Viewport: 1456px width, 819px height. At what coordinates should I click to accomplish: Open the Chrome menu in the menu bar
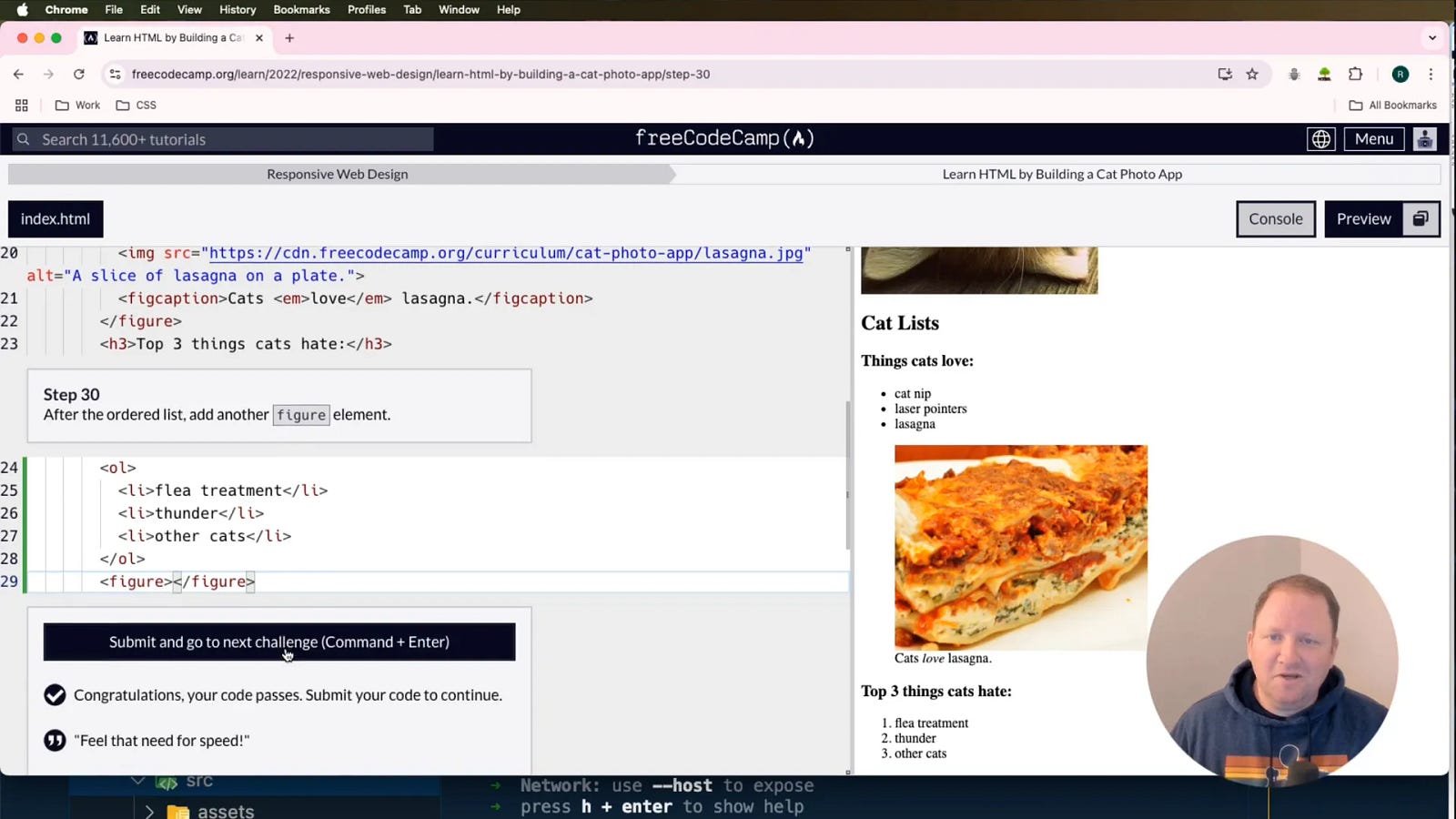point(66,10)
